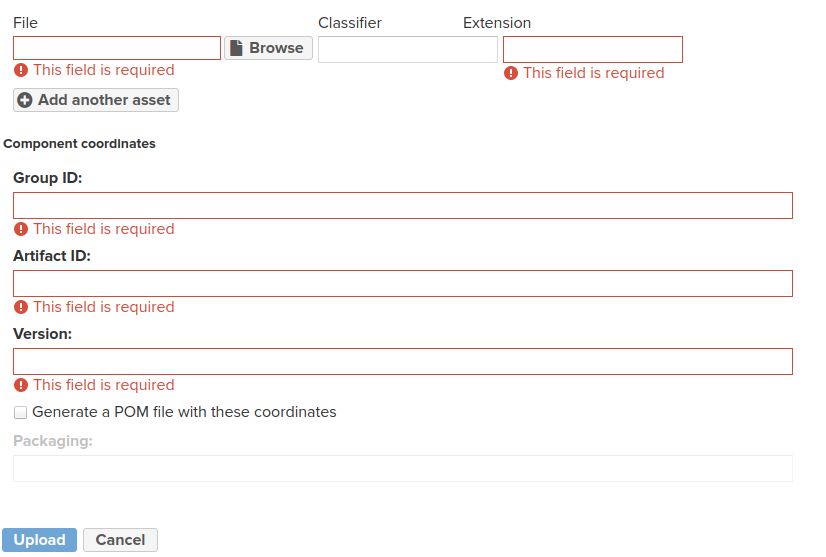Screen dimensions: 826x557
Task: Click the Classifier column label
Action: pyautogui.click(x=350, y=23)
